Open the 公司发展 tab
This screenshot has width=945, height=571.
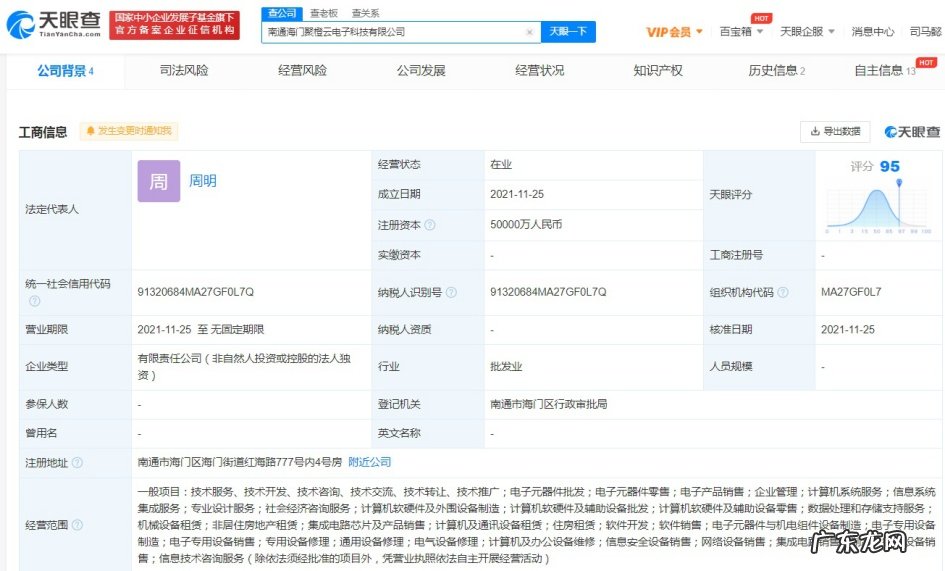[x=421, y=71]
